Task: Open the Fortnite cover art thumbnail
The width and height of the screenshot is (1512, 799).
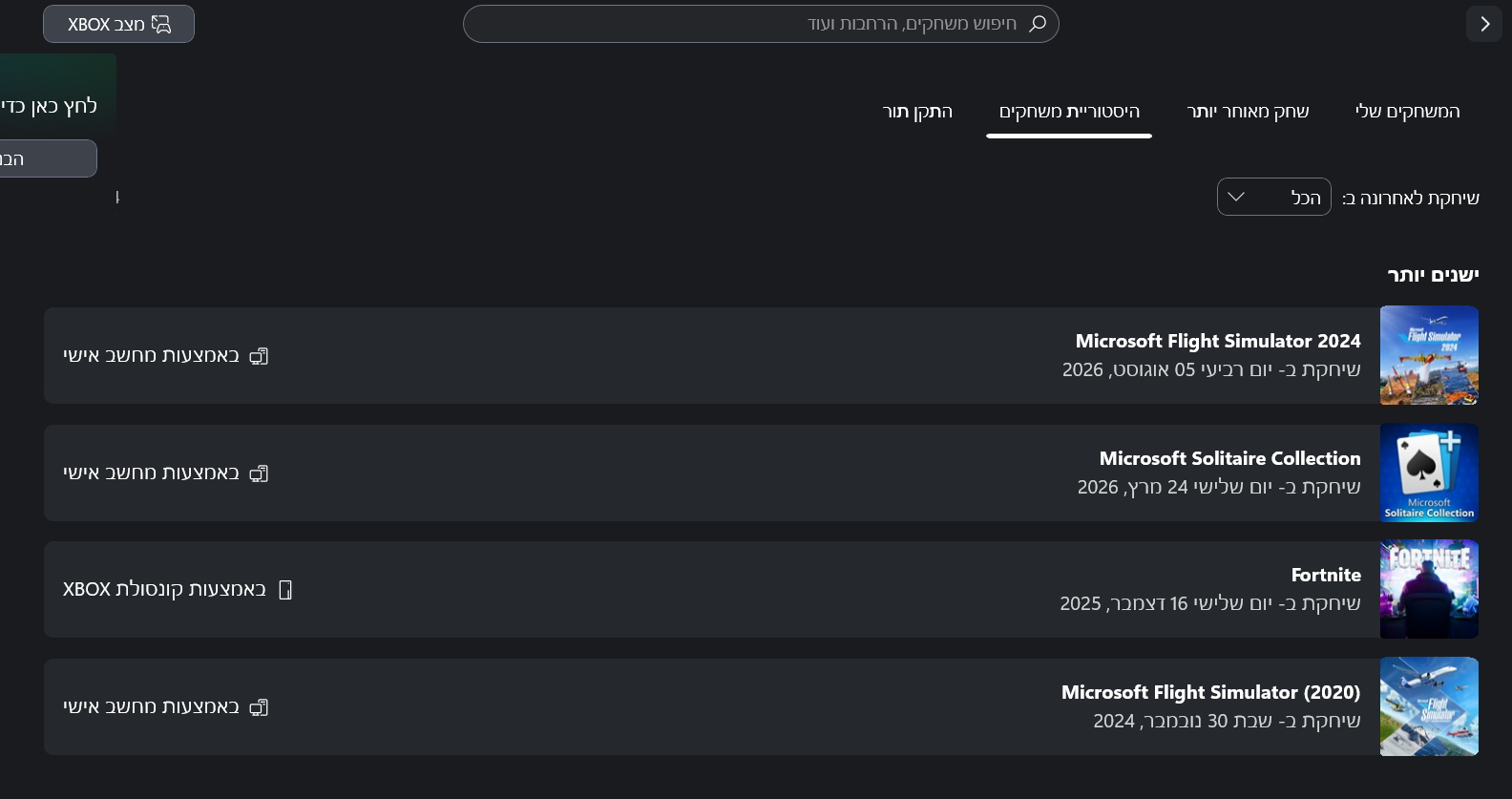Action: [1429, 589]
